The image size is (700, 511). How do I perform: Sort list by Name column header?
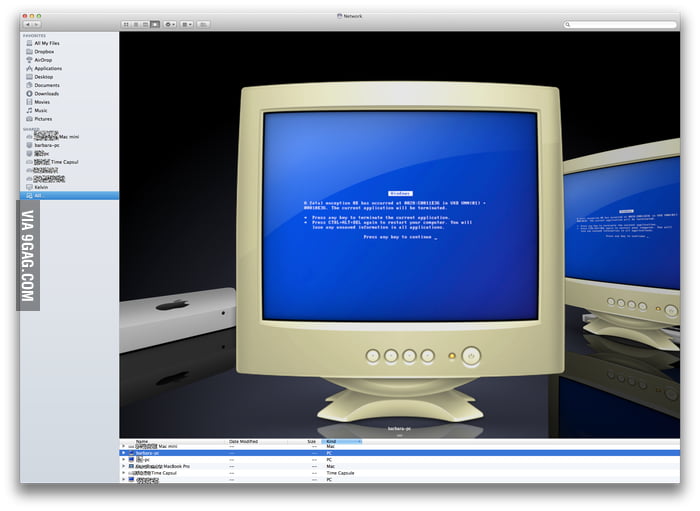coord(142,441)
